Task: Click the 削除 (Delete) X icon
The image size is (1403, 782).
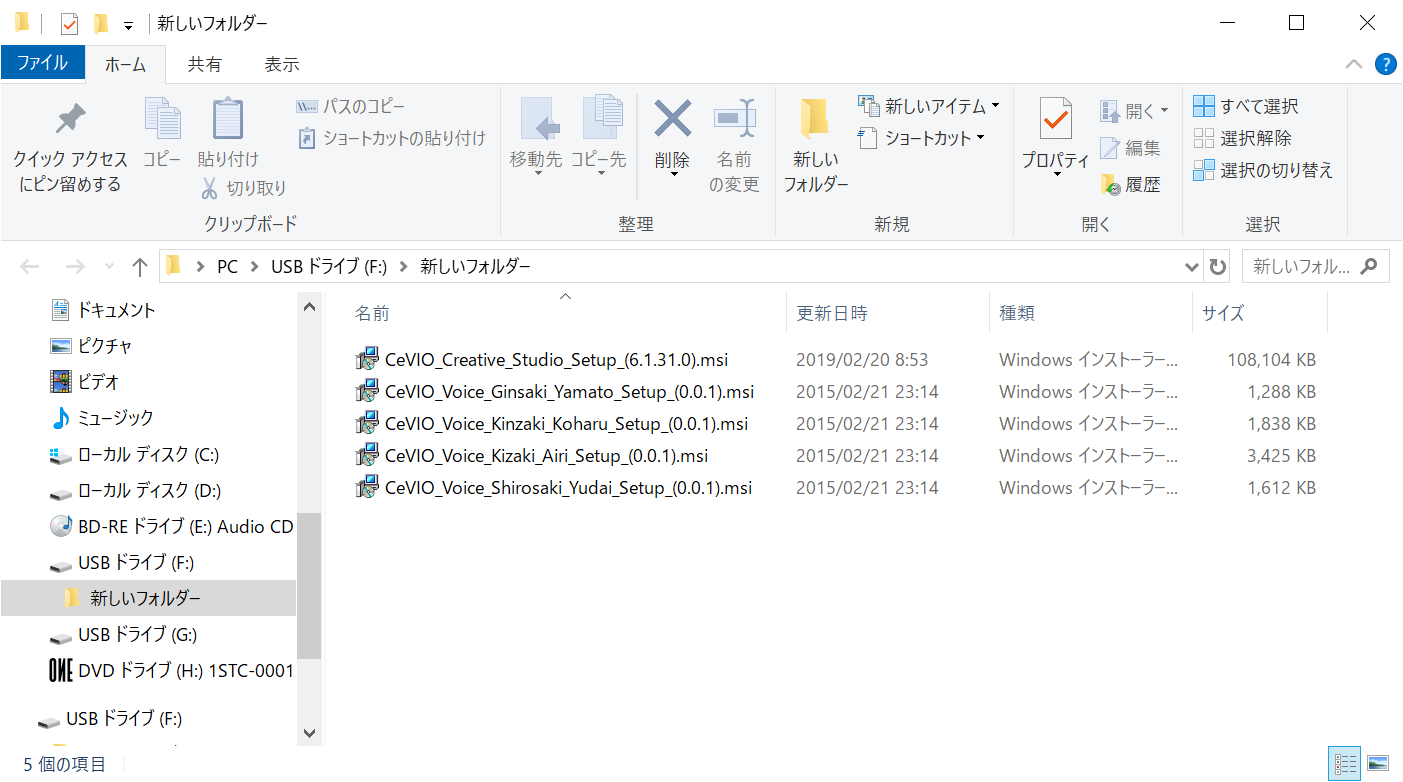Action: click(672, 120)
